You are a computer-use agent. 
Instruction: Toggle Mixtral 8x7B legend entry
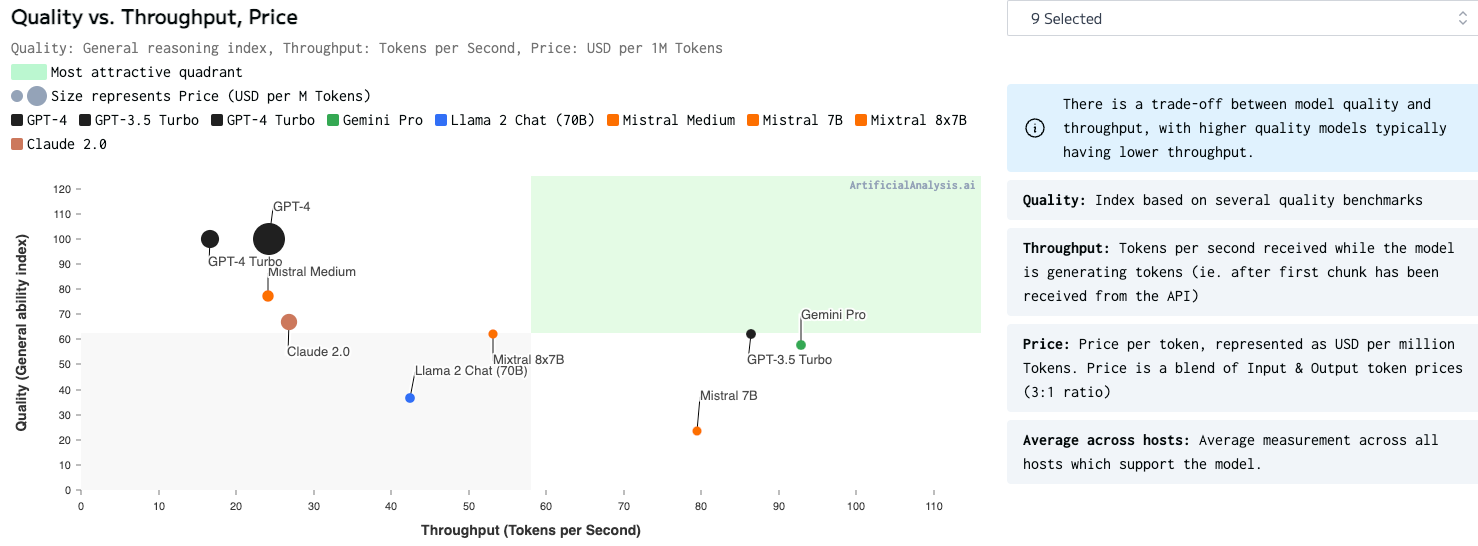(908, 120)
